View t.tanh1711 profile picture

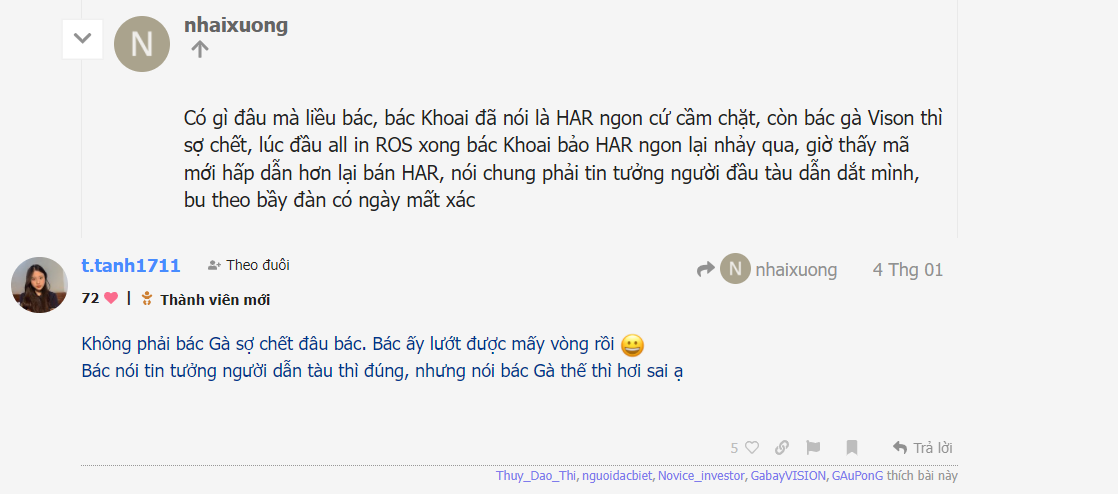click(39, 284)
